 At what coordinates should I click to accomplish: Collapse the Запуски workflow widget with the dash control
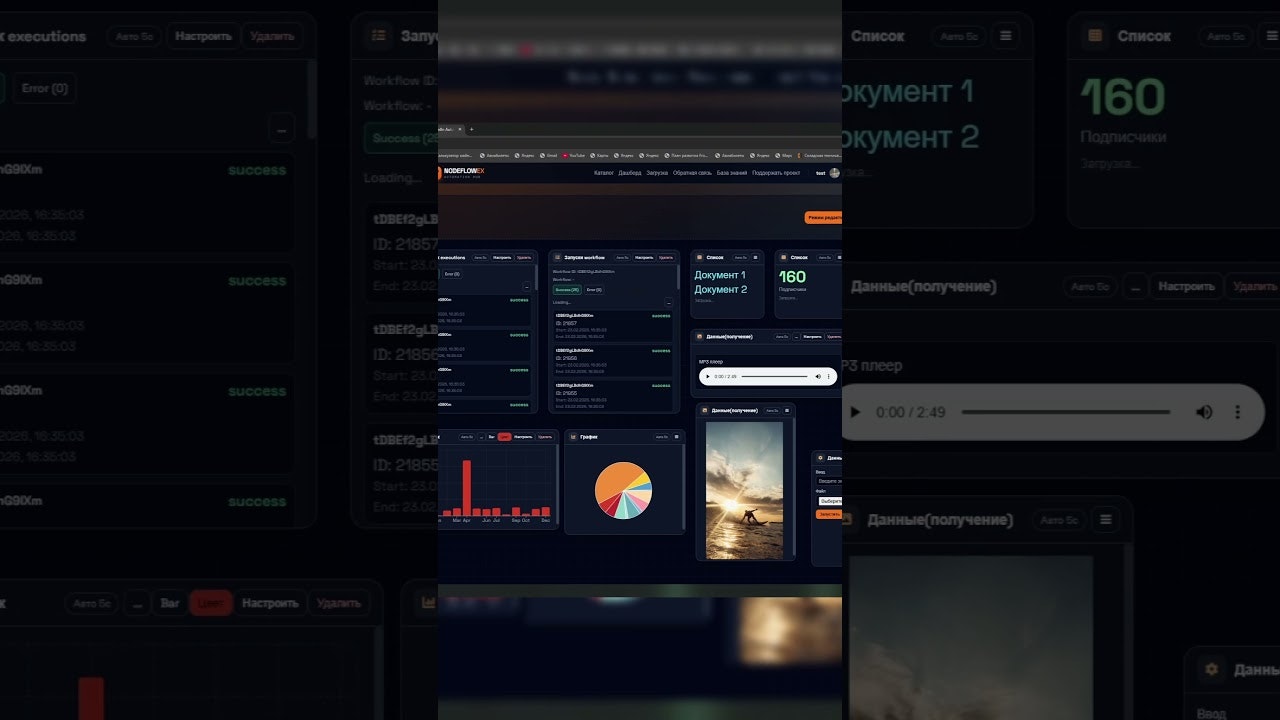pos(666,302)
